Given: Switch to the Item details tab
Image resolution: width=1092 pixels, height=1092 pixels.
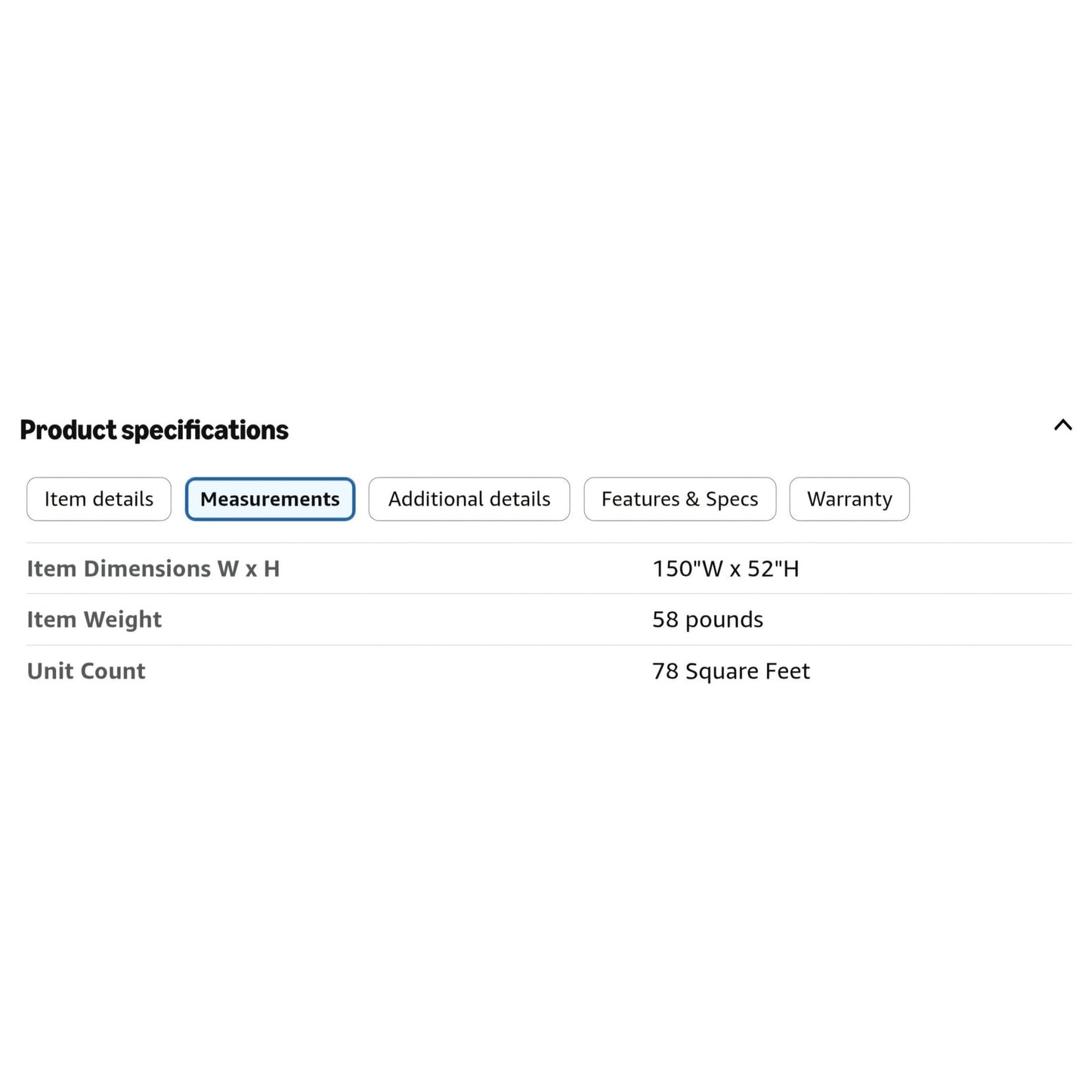Looking at the screenshot, I should click(99, 499).
